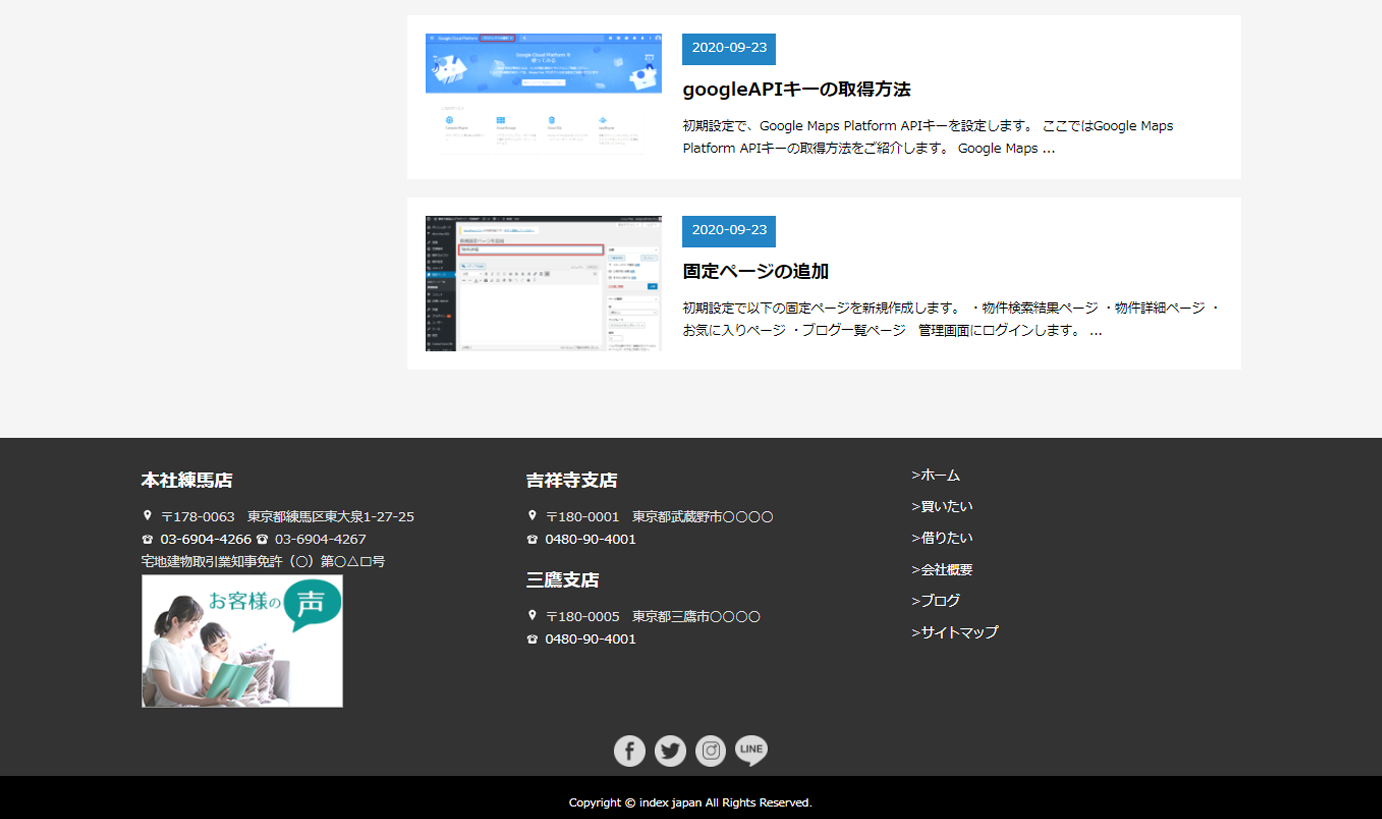Open the Twitter social icon
The height and width of the screenshot is (819, 1382).
pos(670,751)
